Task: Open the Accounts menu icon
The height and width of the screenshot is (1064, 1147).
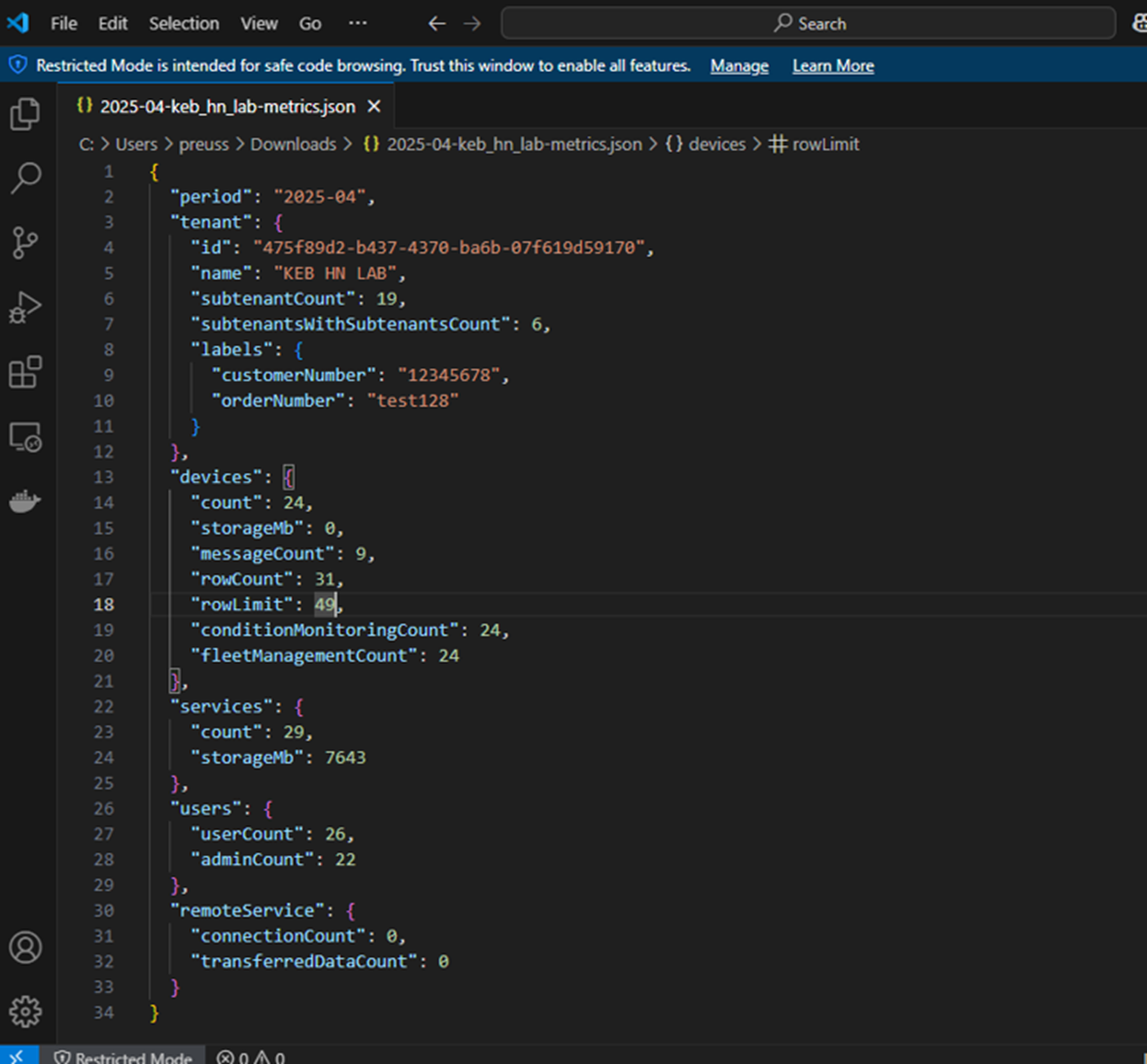Action: tap(25, 946)
